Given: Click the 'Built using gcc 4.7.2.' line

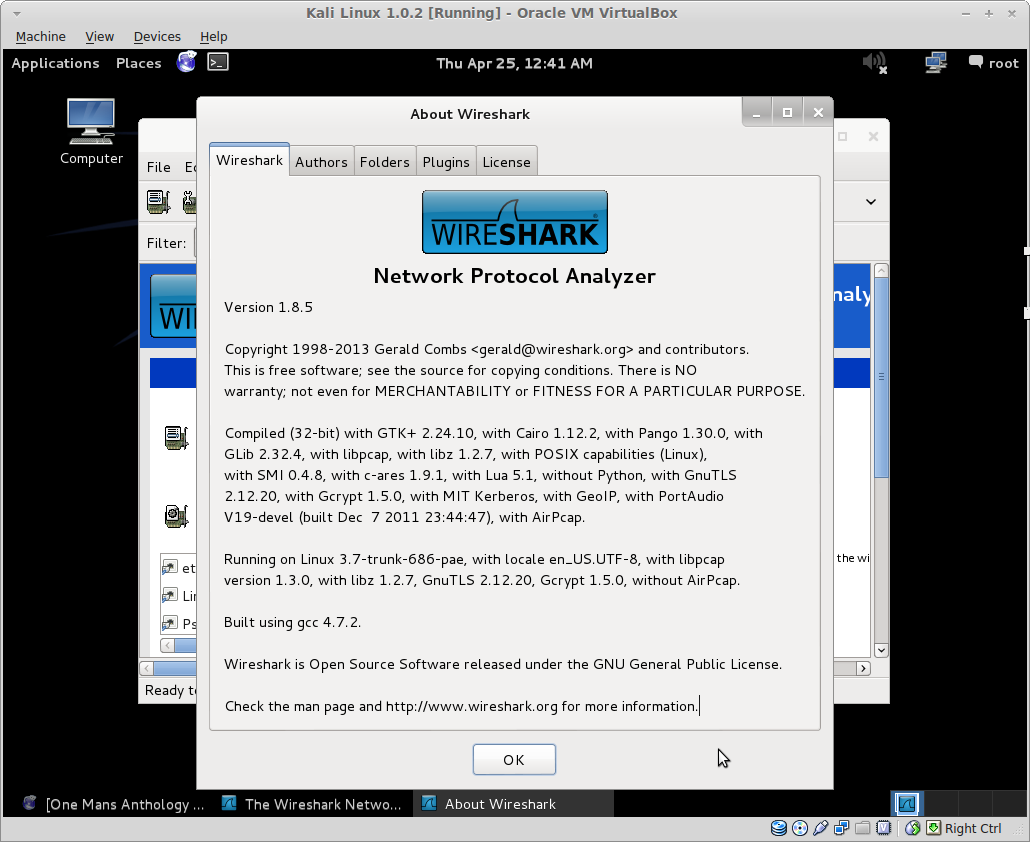Looking at the screenshot, I should click(x=292, y=622).
